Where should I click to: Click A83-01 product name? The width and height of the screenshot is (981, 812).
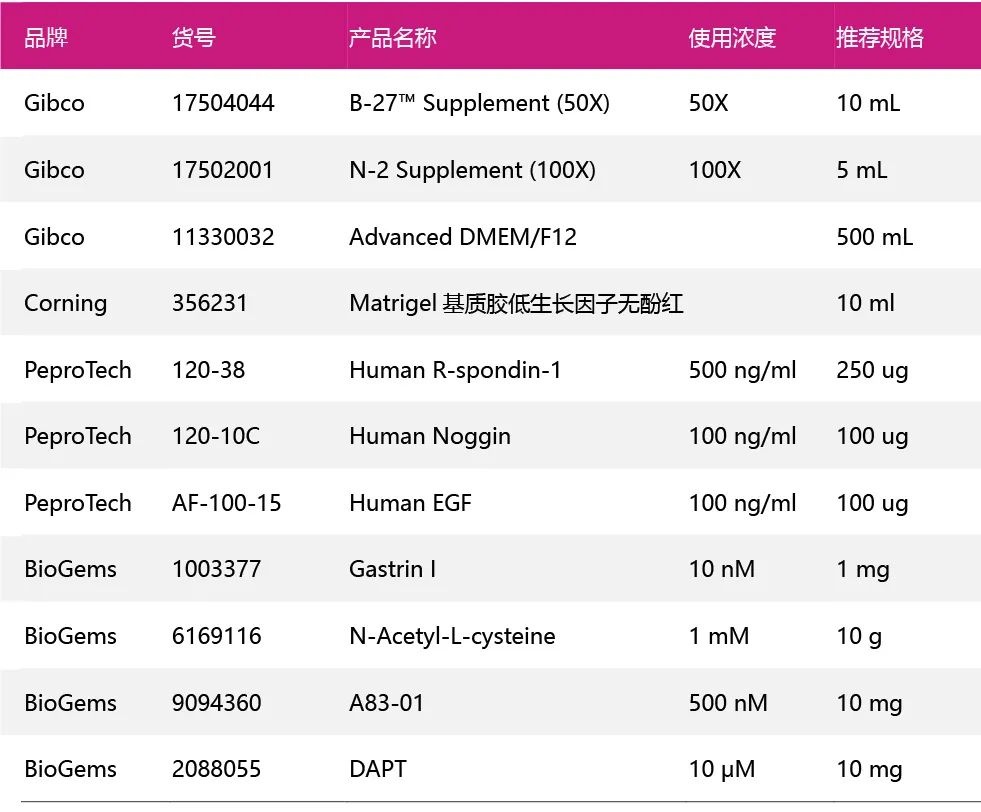pyautogui.click(x=387, y=703)
